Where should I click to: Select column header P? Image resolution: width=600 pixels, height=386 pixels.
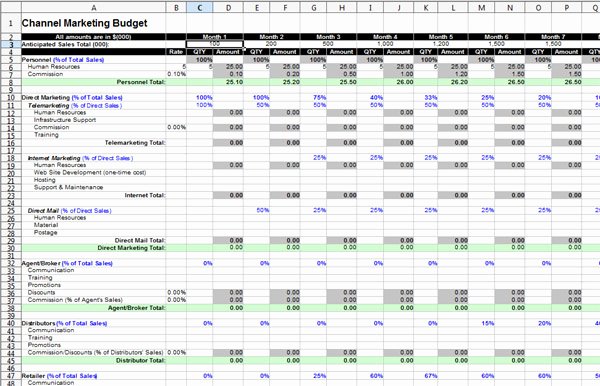(x=567, y=7)
